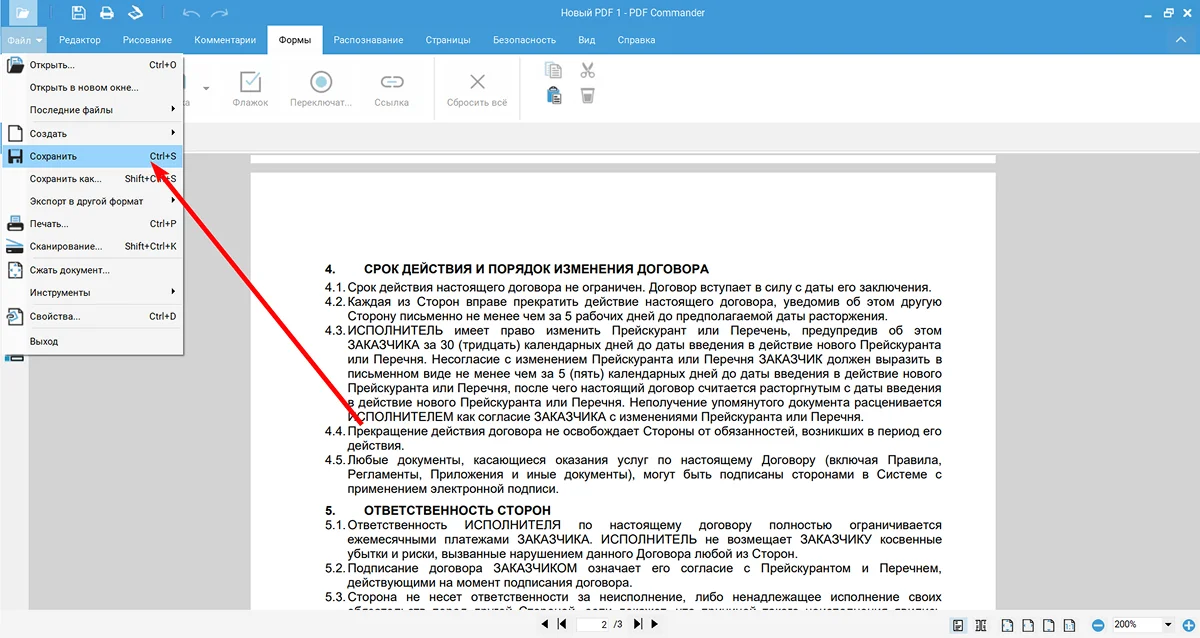Image resolution: width=1200 pixels, height=638 pixels.
Task: Open the Безопасность tab
Action: coord(524,40)
